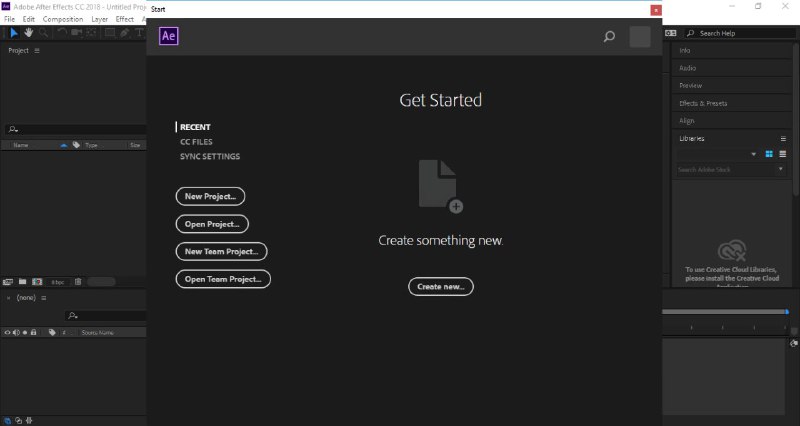The image size is (800, 426).
Task: Click Interpret Footage icon in Project panel
Action: 8,282
